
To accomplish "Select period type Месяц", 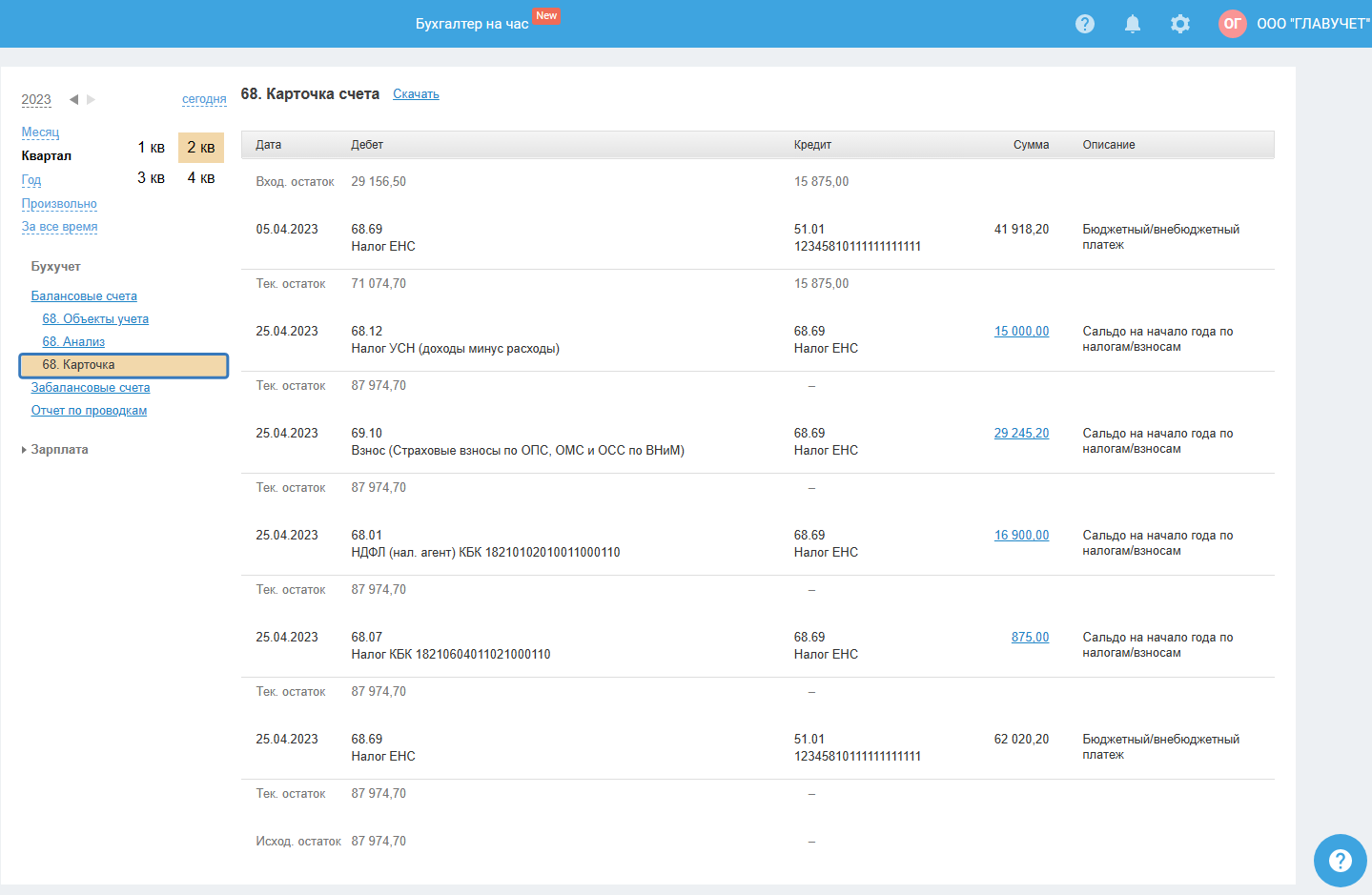I will (x=40, y=132).
